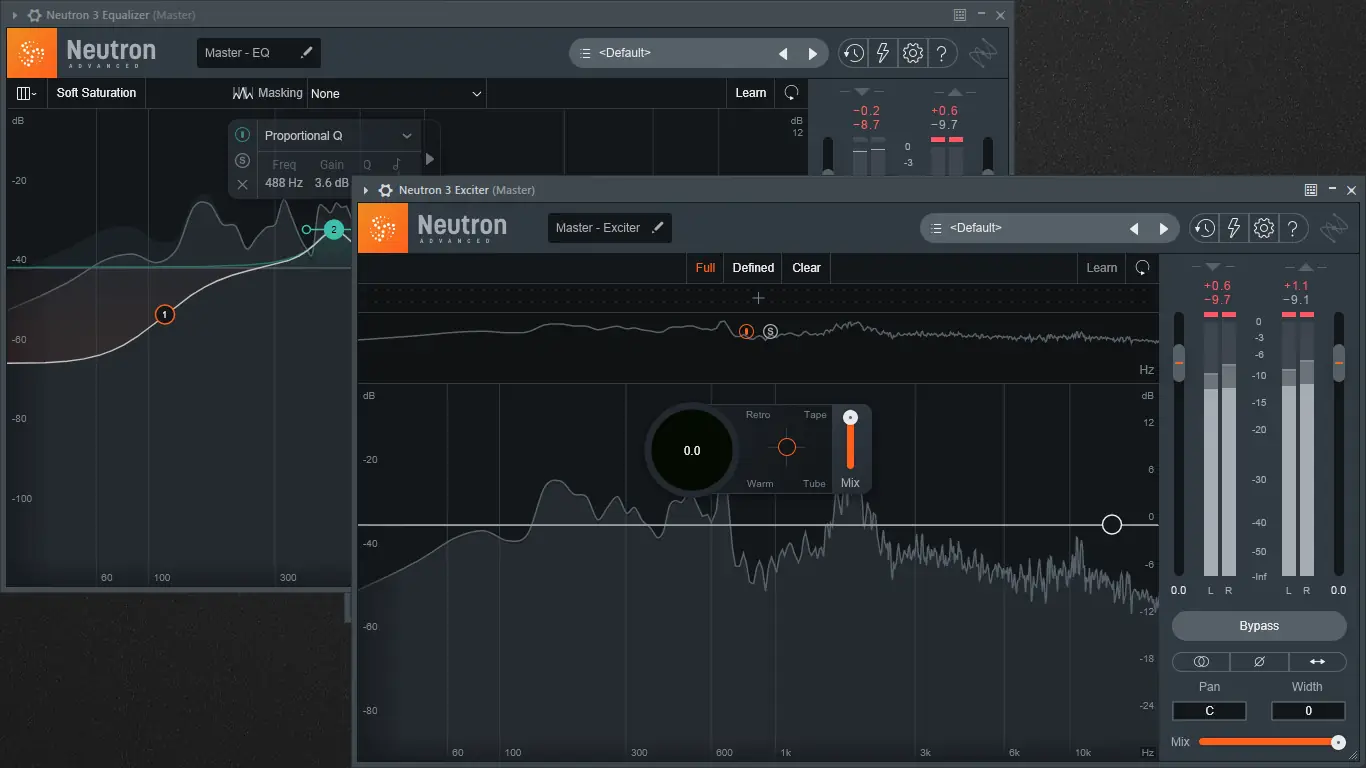Reset the Equalizer with the circular arrow
This screenshot has height=768, width=1366.
tap(791, 93)
